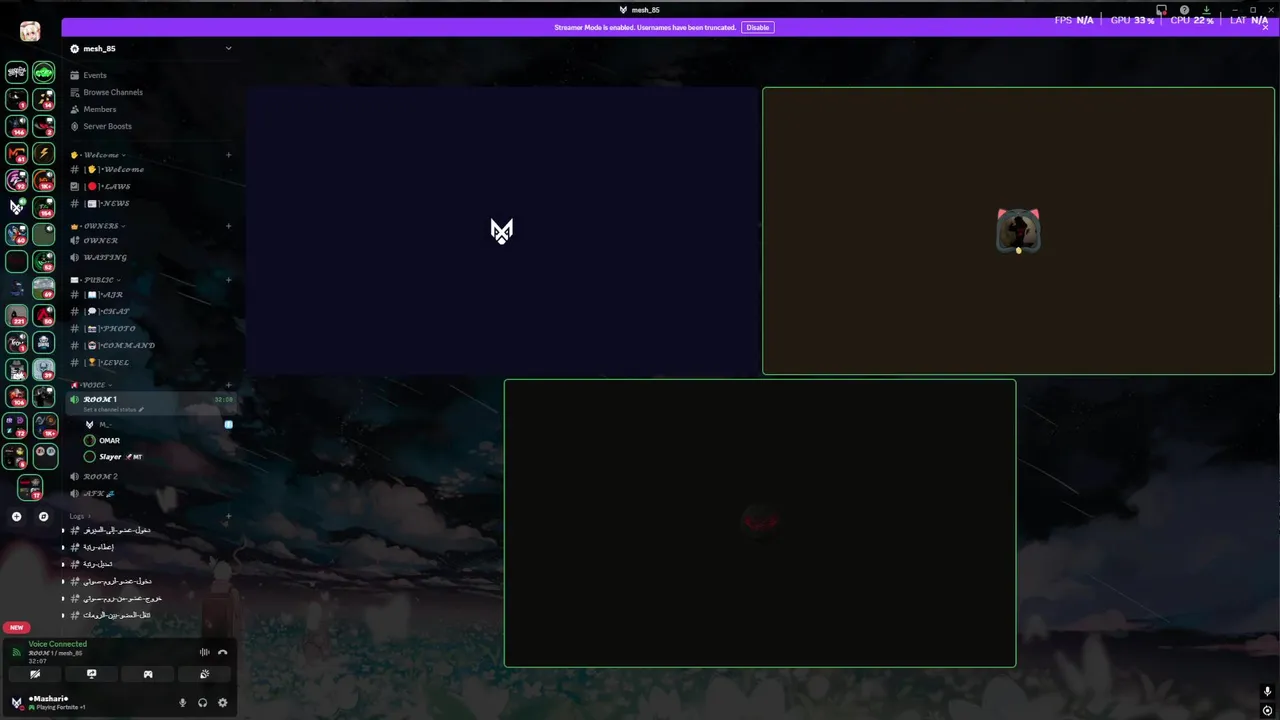Add a channel to the Welcome category
This screenshot has height=720, width=1280.
point(228,155)
